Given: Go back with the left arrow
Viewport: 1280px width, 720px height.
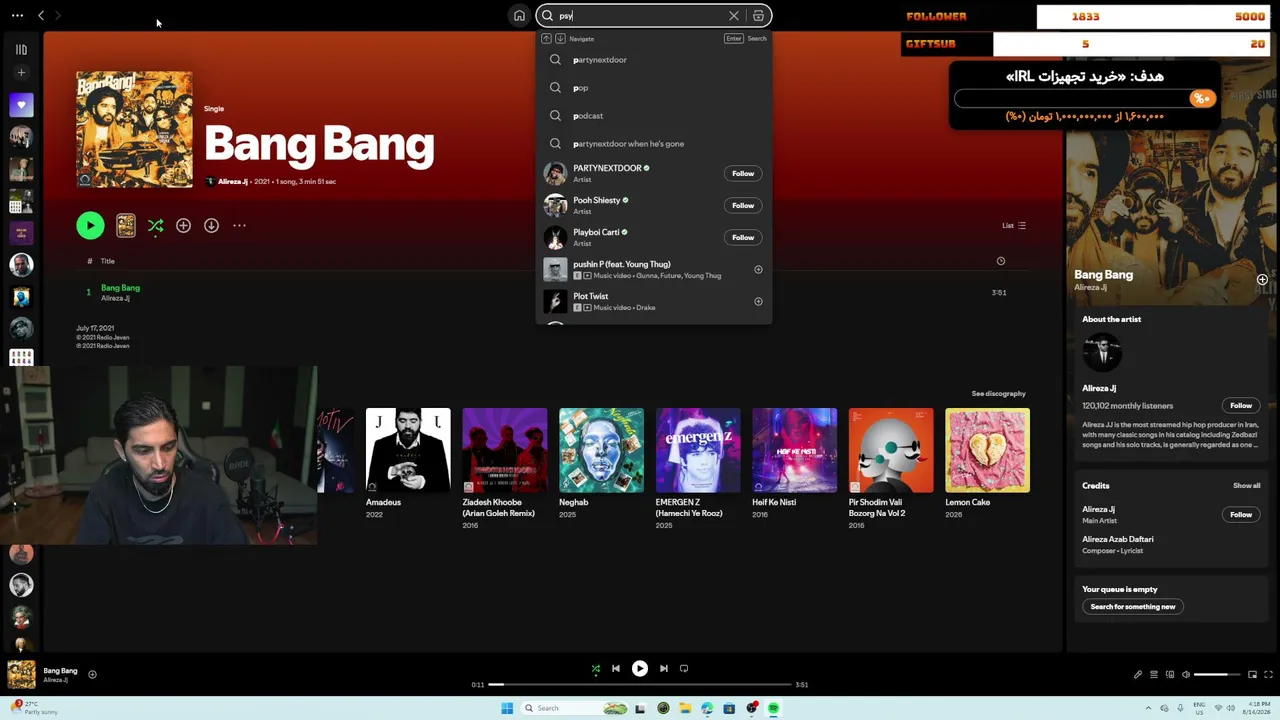Looking at the screenshot, I should (41, 16).
